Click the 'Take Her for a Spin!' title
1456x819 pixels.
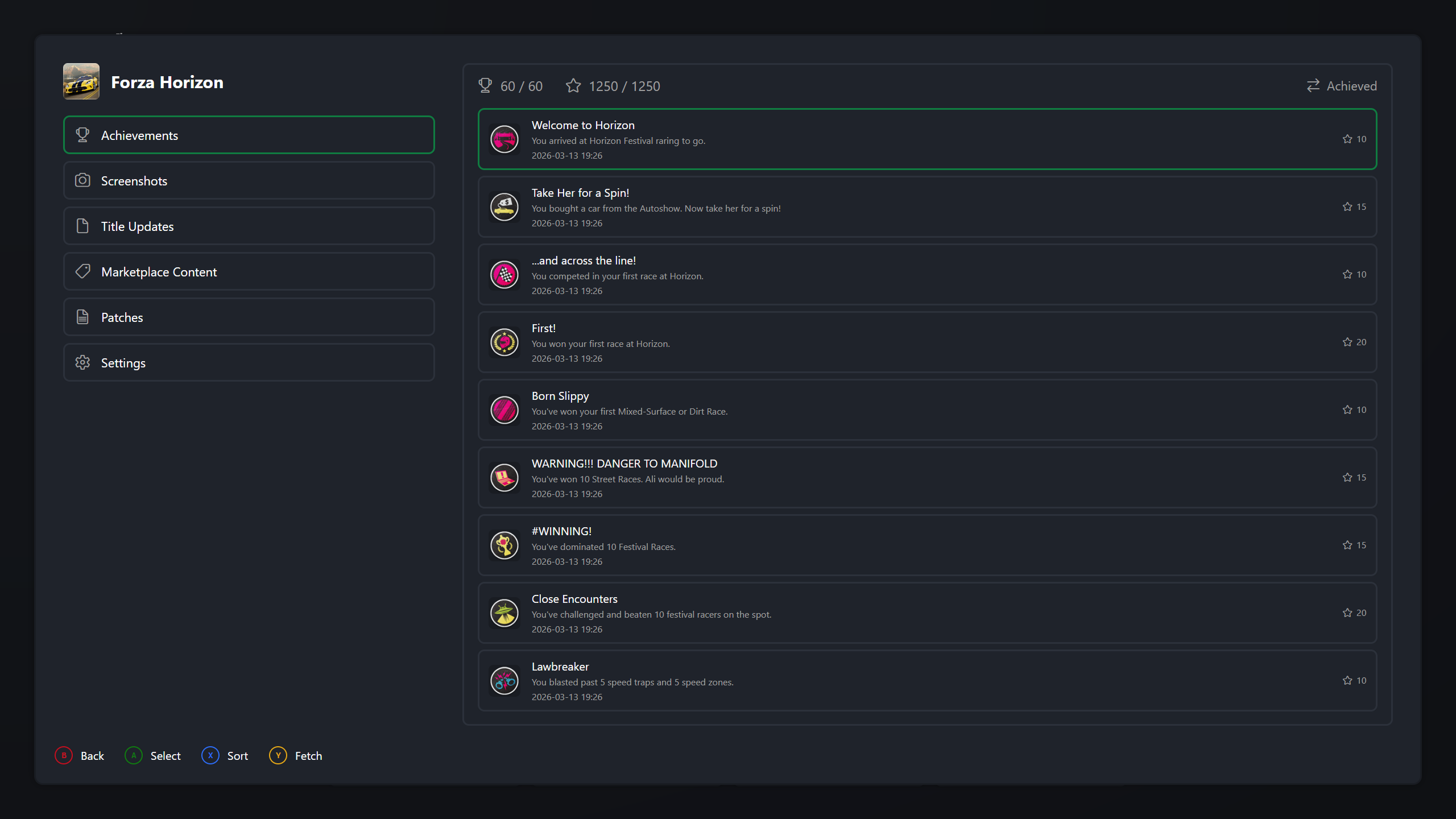click(580, 193)
